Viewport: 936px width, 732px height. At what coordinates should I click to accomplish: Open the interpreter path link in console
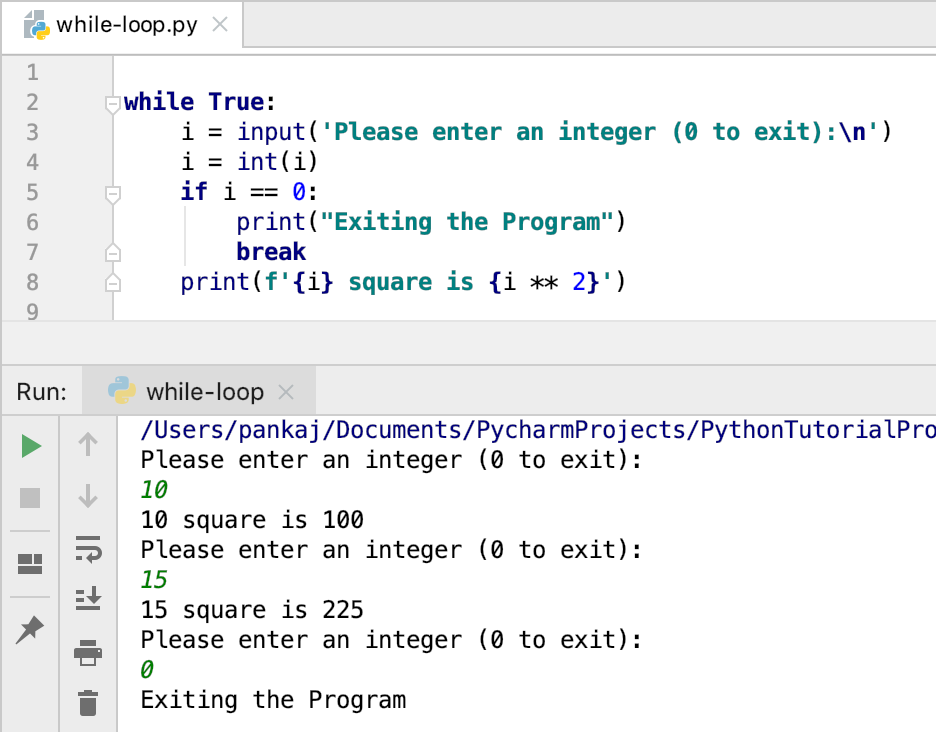pos(537,430)
